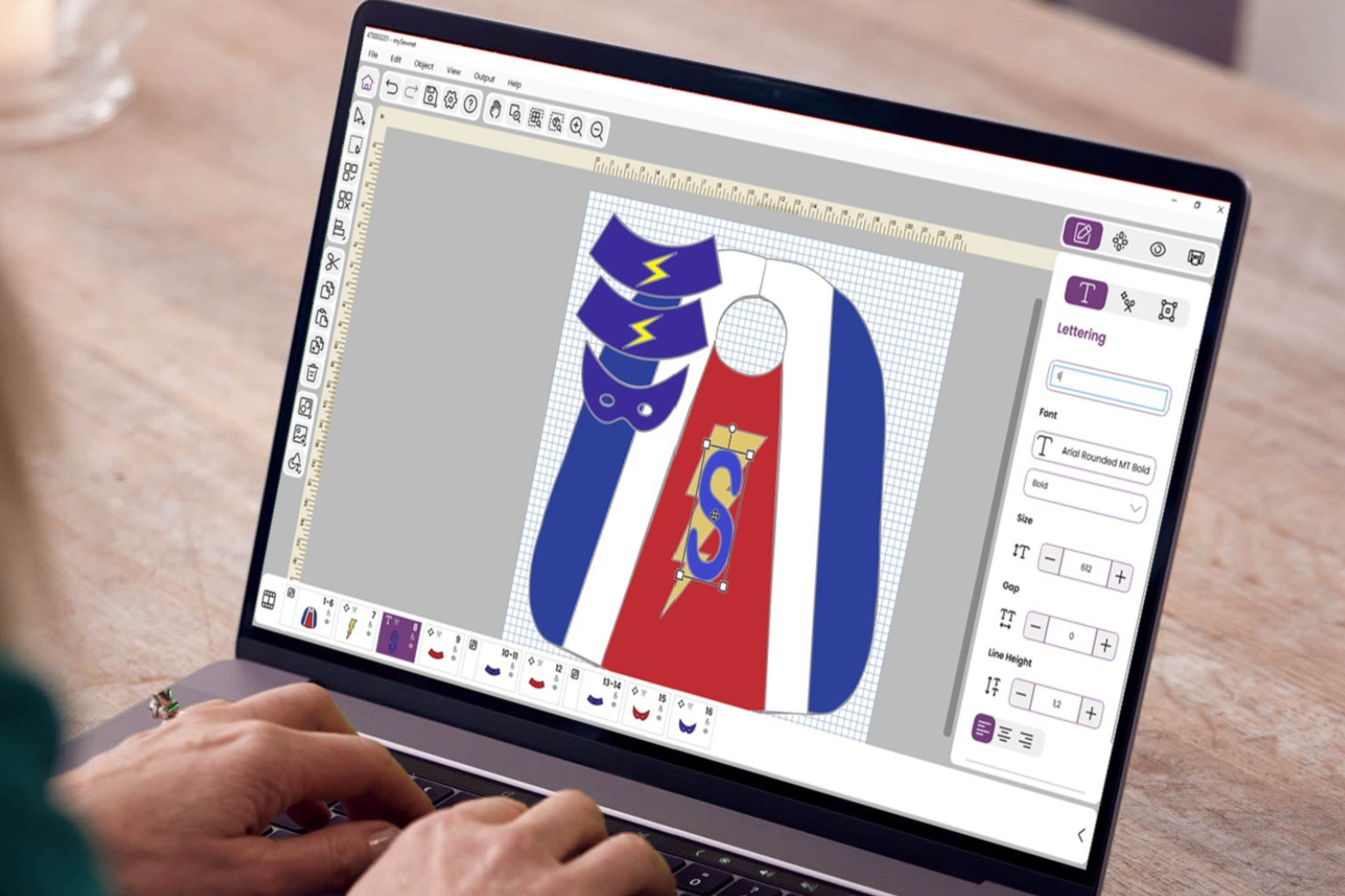Zoom out of the canvas
Screen dimensions: 1345x896
597,131
